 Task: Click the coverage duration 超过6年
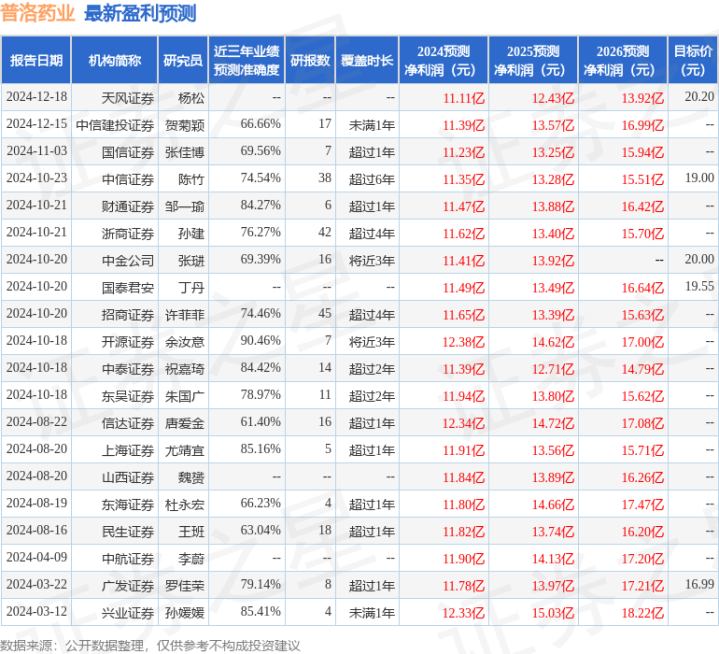click(x=372, y=179)
